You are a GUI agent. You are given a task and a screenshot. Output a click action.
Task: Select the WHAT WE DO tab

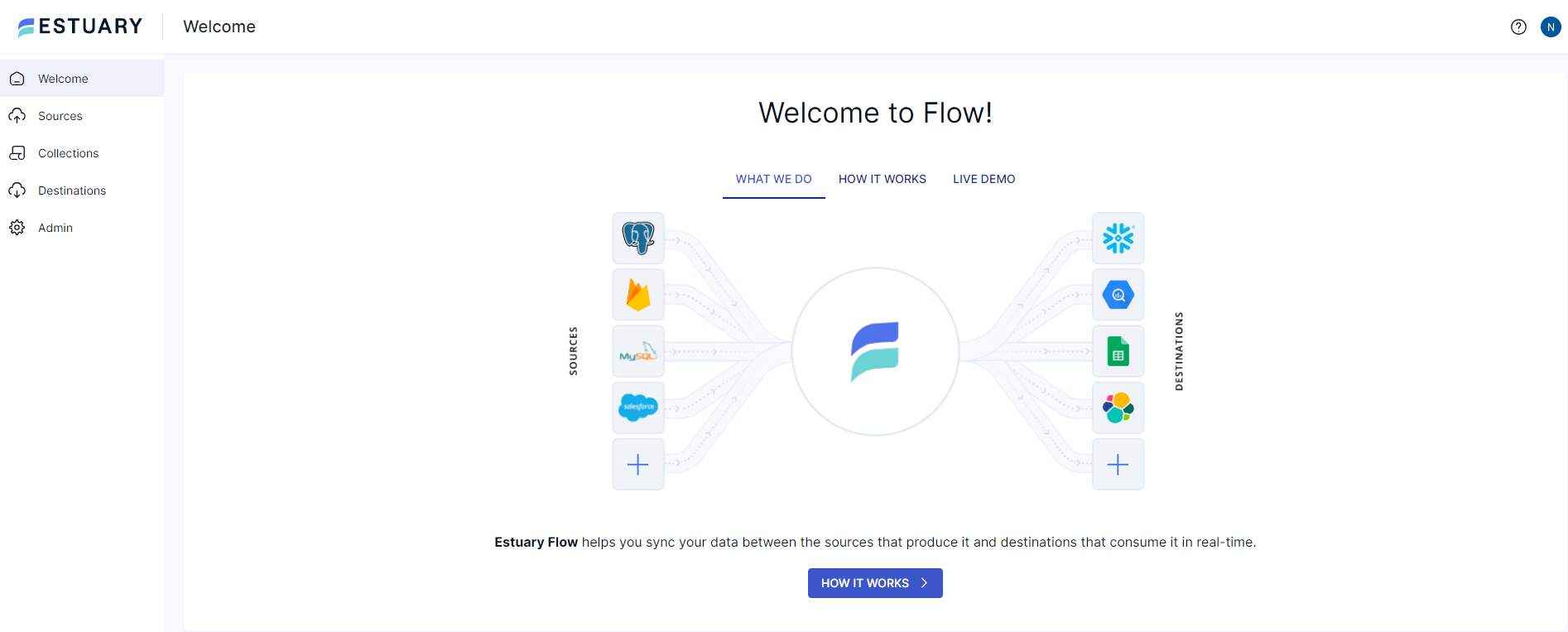coord(774,179)
